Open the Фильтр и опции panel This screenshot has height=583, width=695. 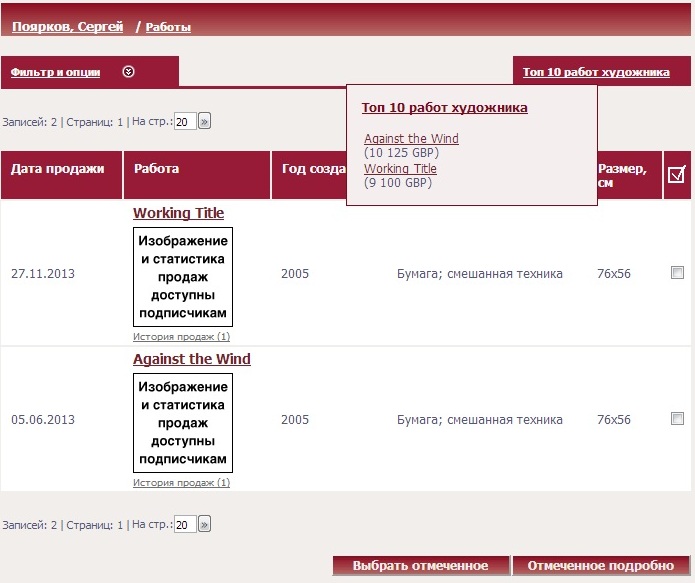[x=56, y=72]
